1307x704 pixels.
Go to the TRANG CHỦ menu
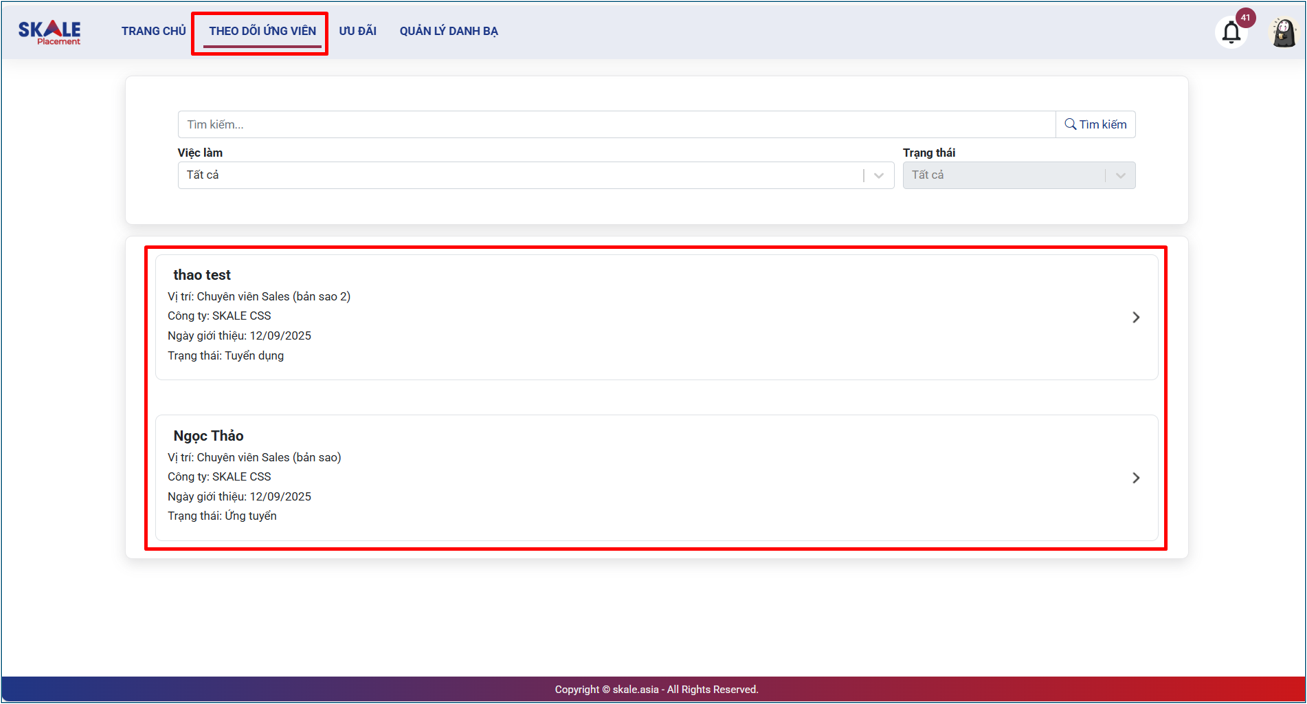click(x=153, y=31)
